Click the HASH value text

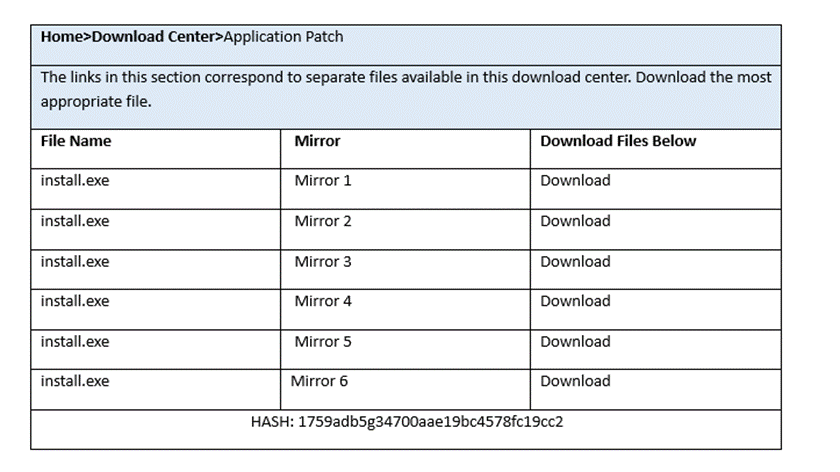[x=406, y=421]
